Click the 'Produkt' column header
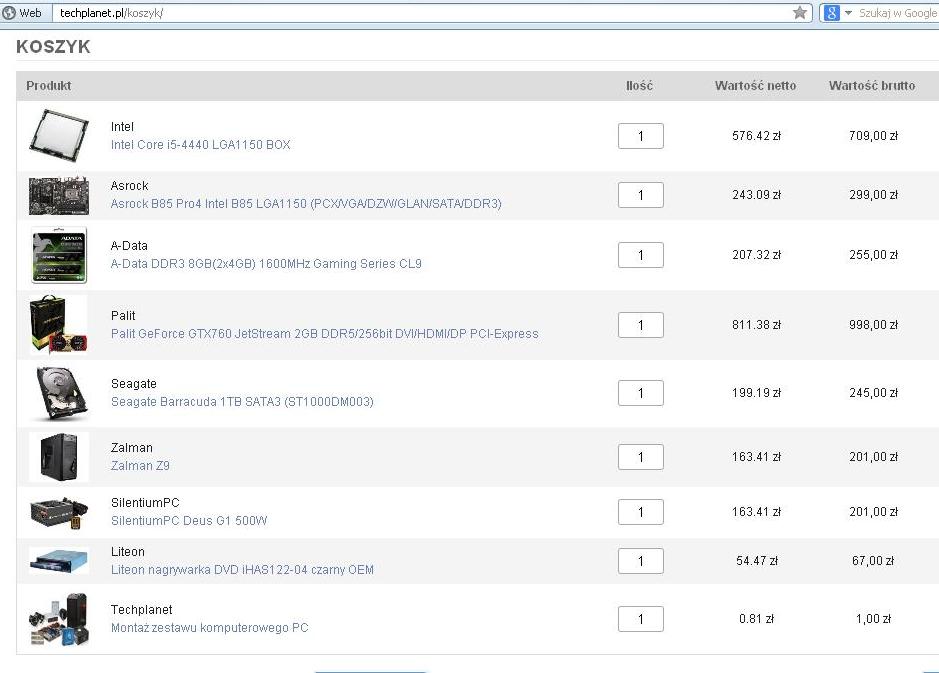 [x=49, y=86]
